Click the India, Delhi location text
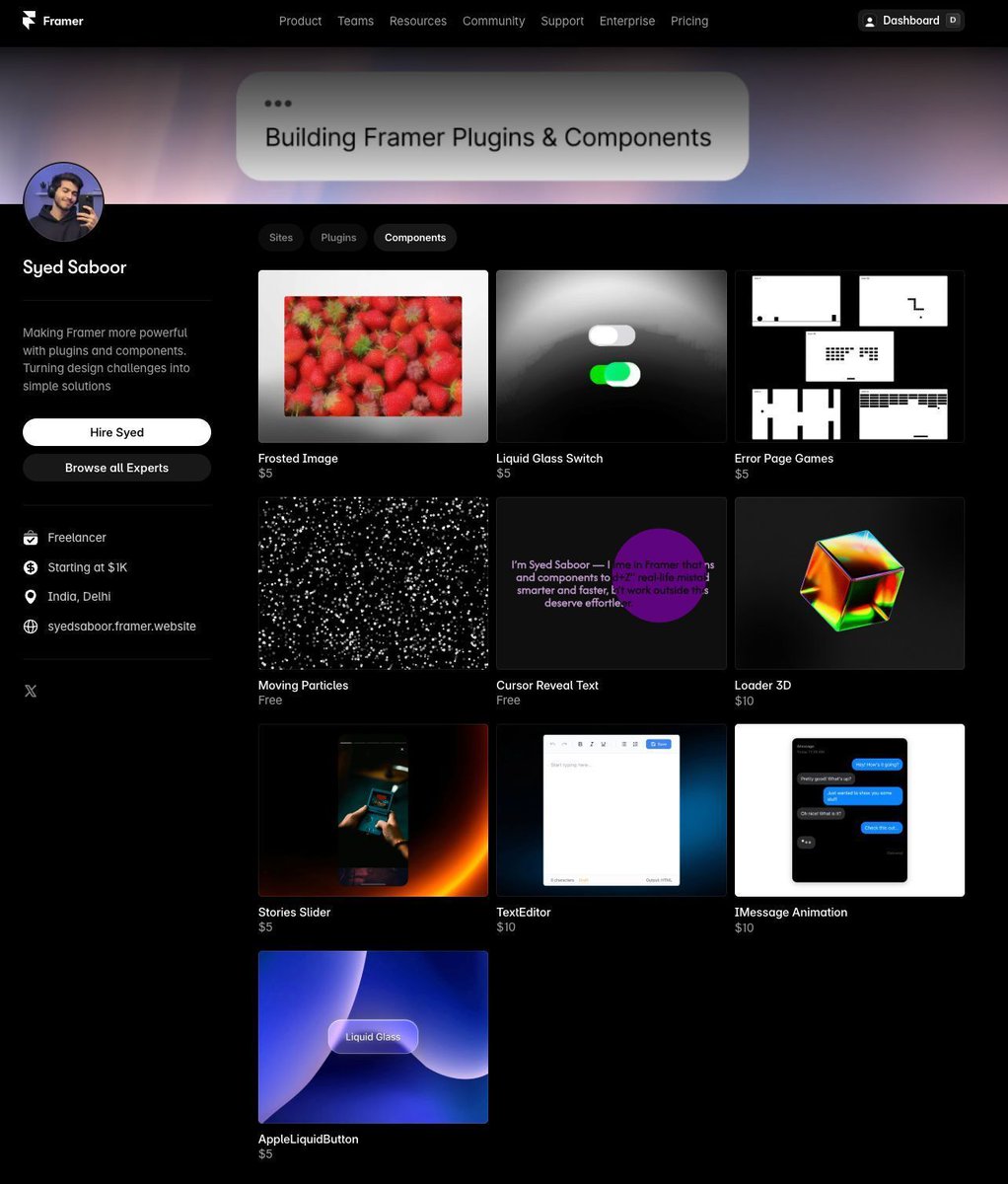Screen dimensions: 1008x1184 (79, 597)
